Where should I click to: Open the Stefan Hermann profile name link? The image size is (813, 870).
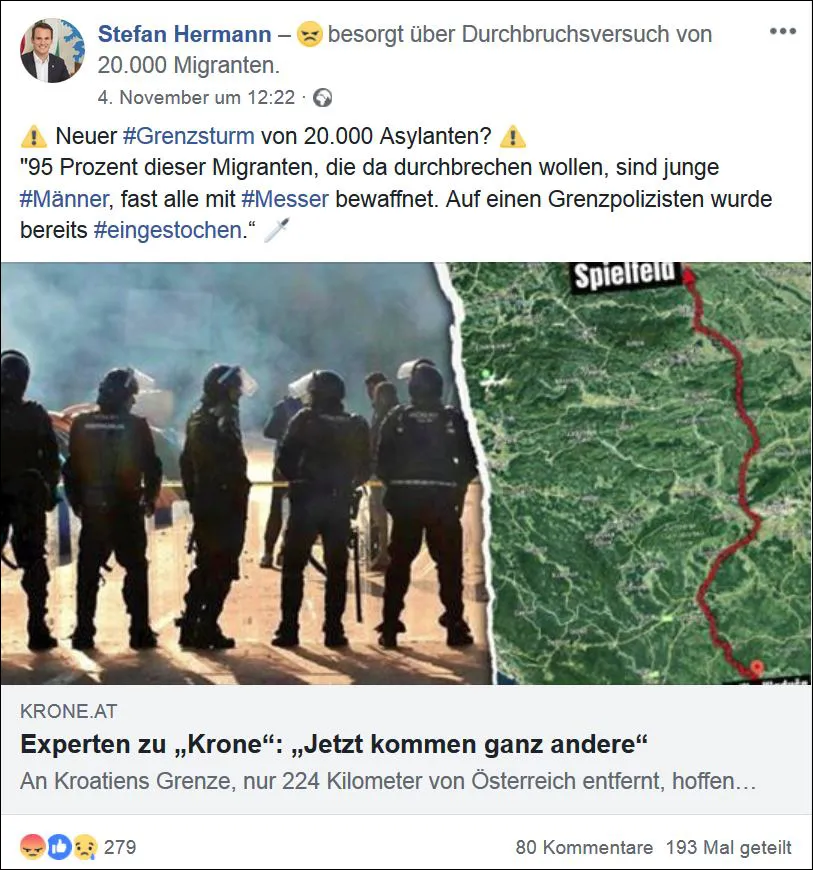pyautogui.click(x=184, y=34)
